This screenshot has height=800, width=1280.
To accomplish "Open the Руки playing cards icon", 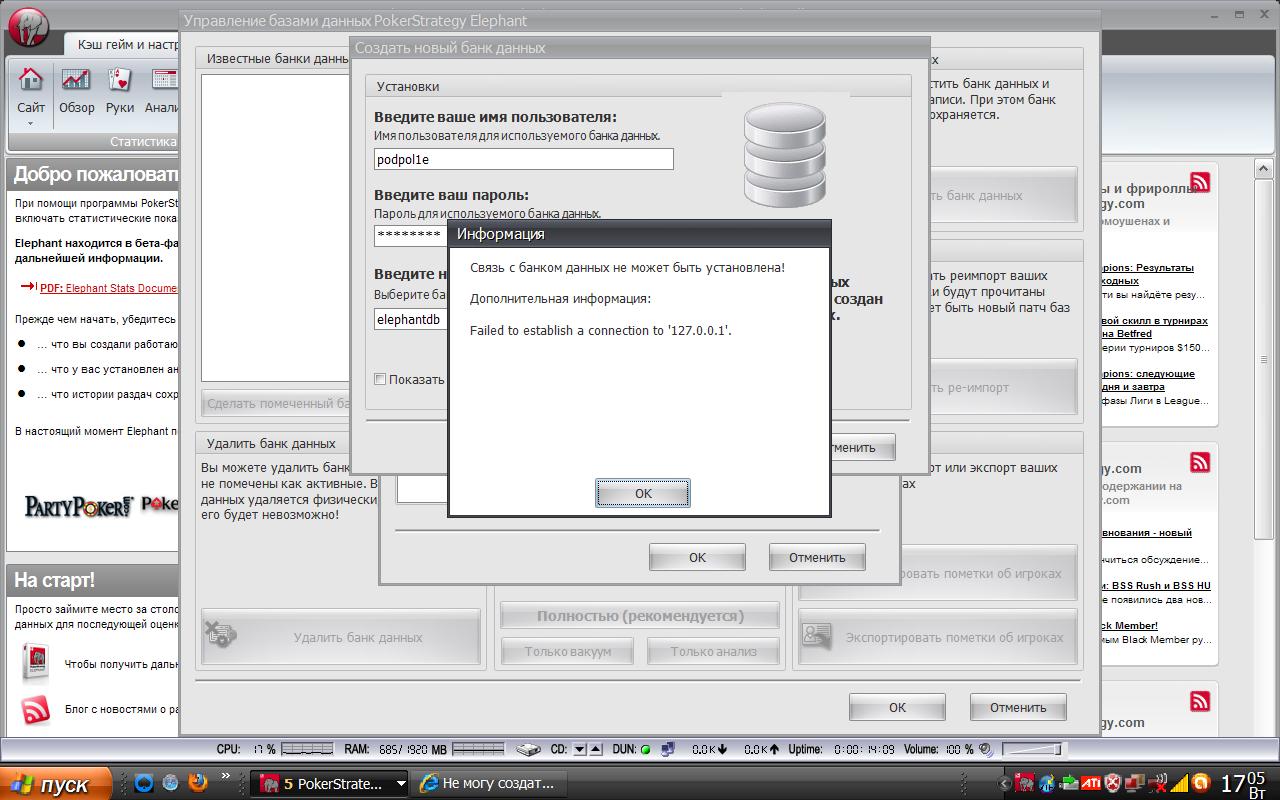I will 120,79.
